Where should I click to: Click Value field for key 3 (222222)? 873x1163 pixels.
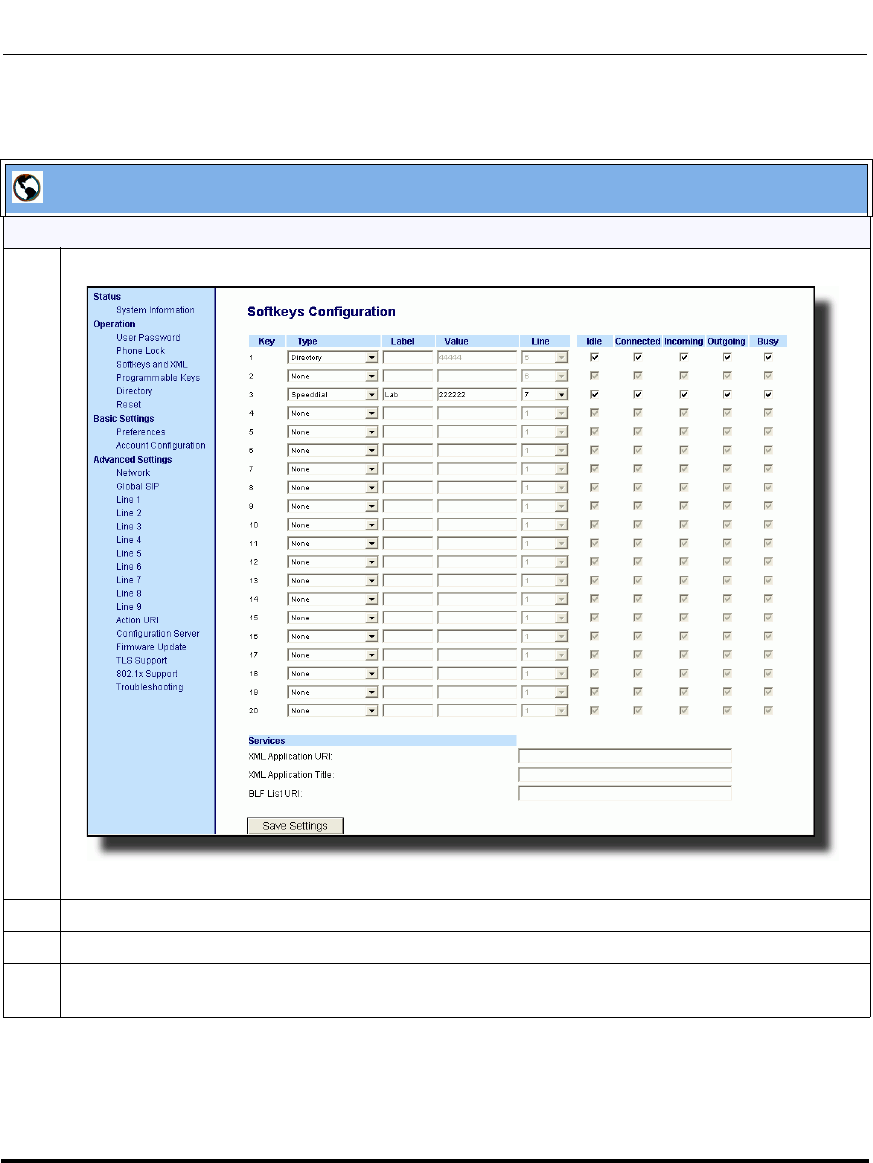477,395
